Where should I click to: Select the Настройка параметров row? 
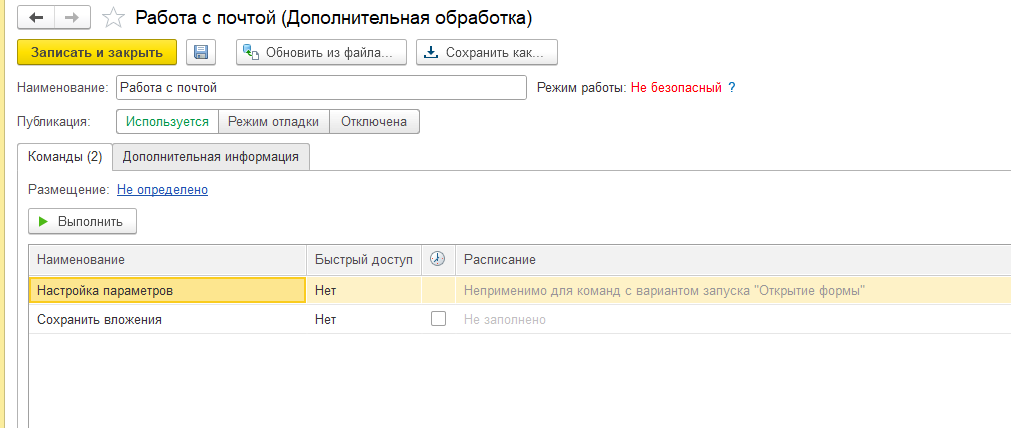pyautogui.click(x=166, y=290)
